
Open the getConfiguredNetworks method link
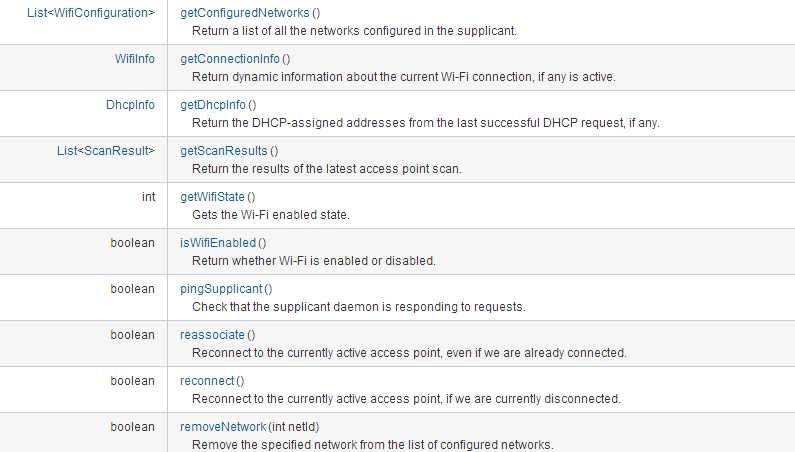click(x=244, y=13)
